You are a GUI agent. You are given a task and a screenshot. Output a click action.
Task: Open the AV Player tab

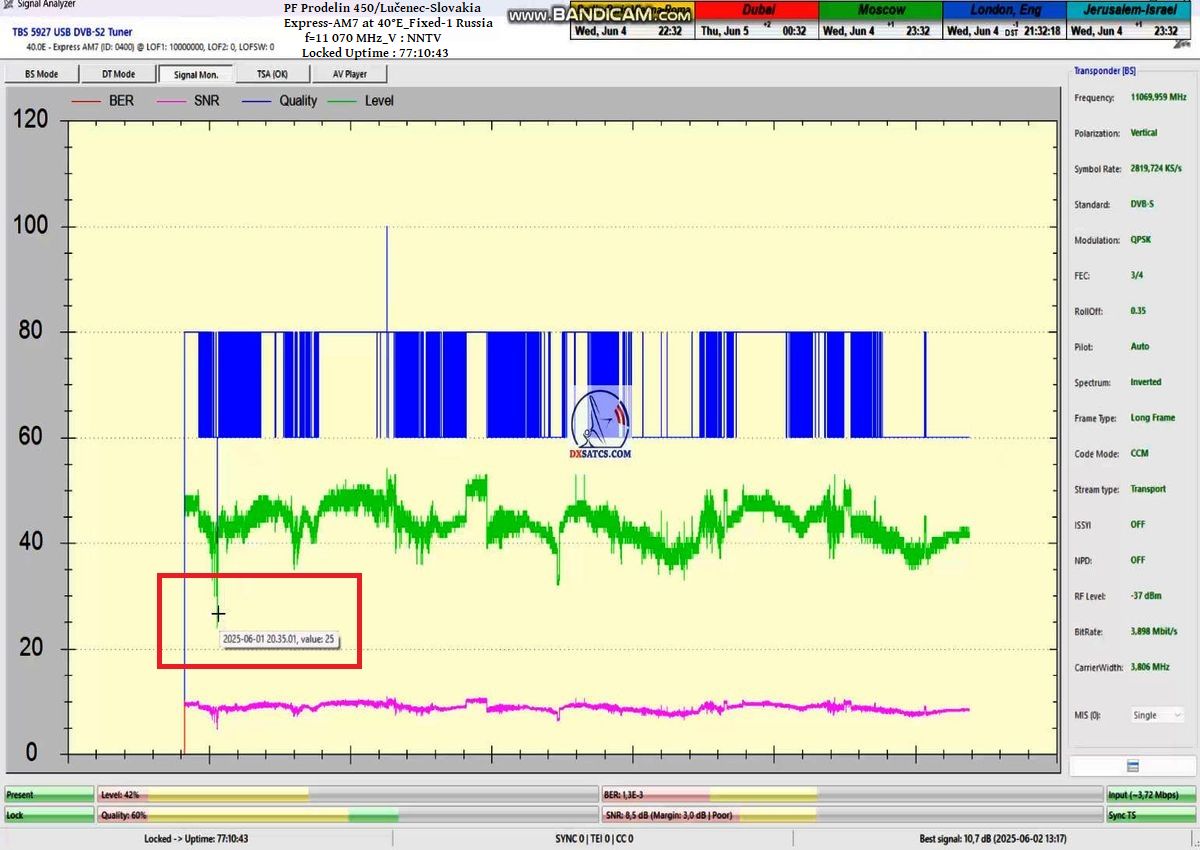[349, 74]
